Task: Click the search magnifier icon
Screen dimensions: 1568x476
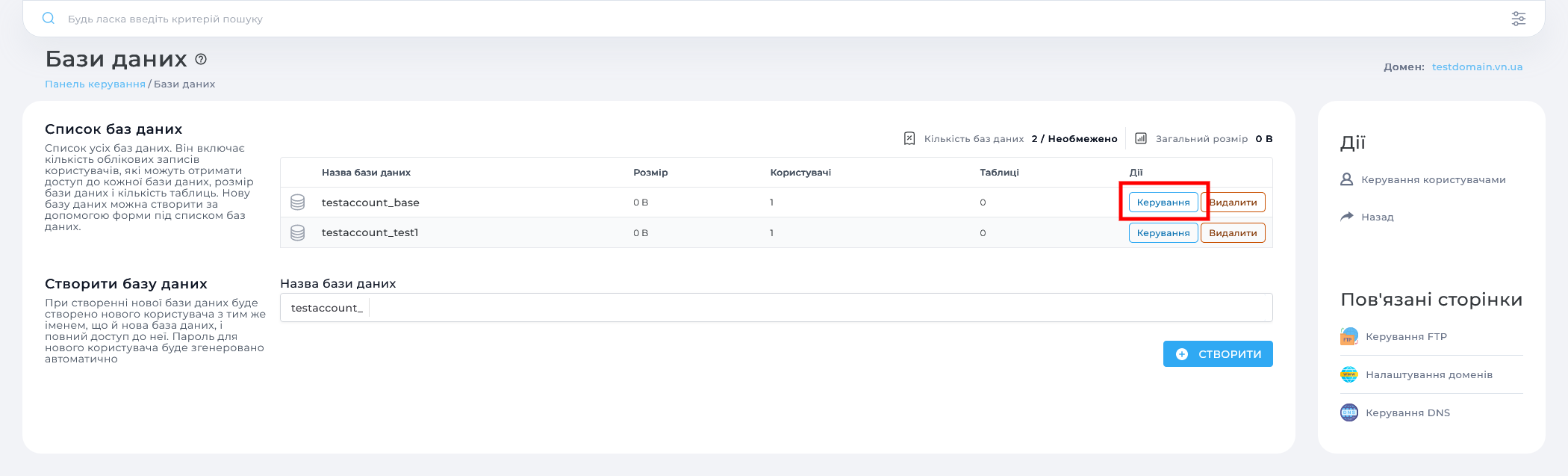Action: tap(49, 19)
